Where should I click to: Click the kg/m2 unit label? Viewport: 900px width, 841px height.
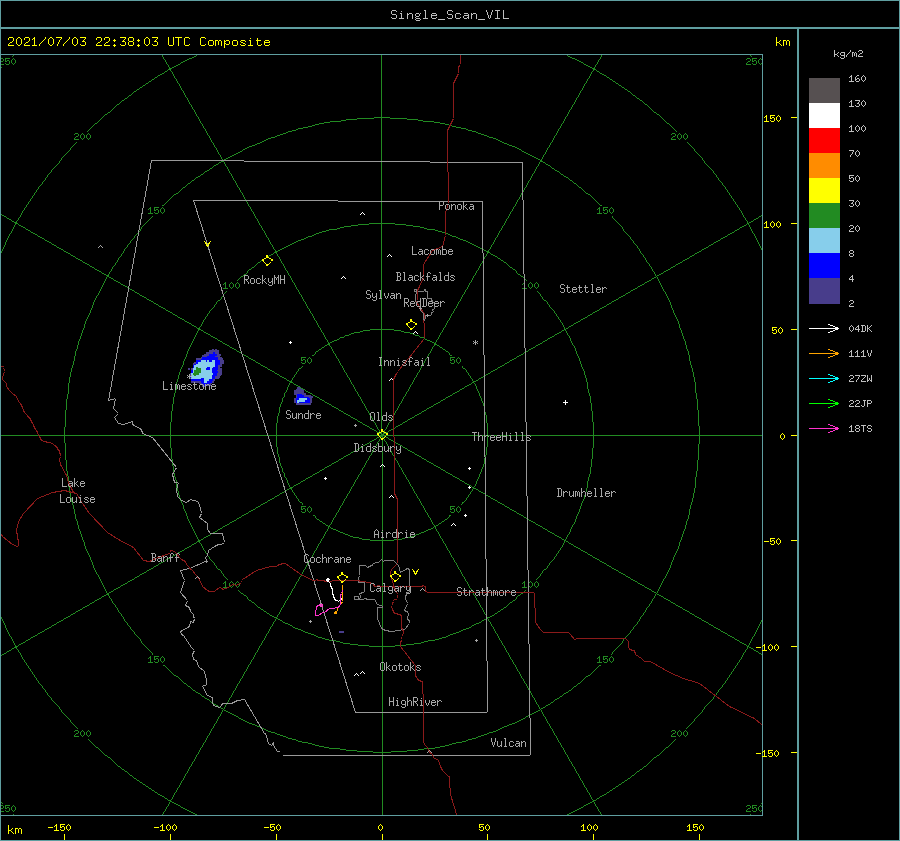coord(848,54)
